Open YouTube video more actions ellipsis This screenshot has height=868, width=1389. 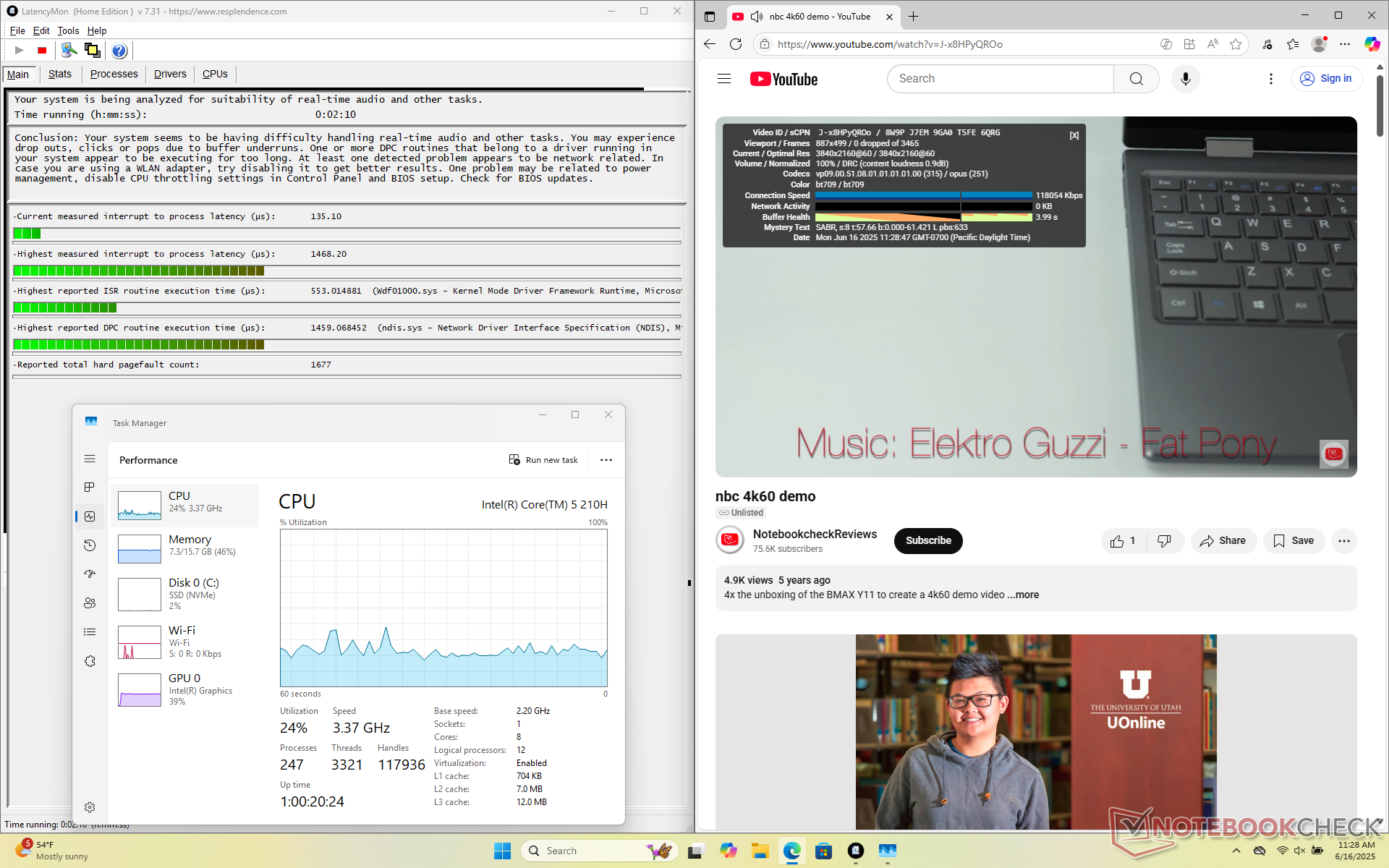pos(1343,541)
